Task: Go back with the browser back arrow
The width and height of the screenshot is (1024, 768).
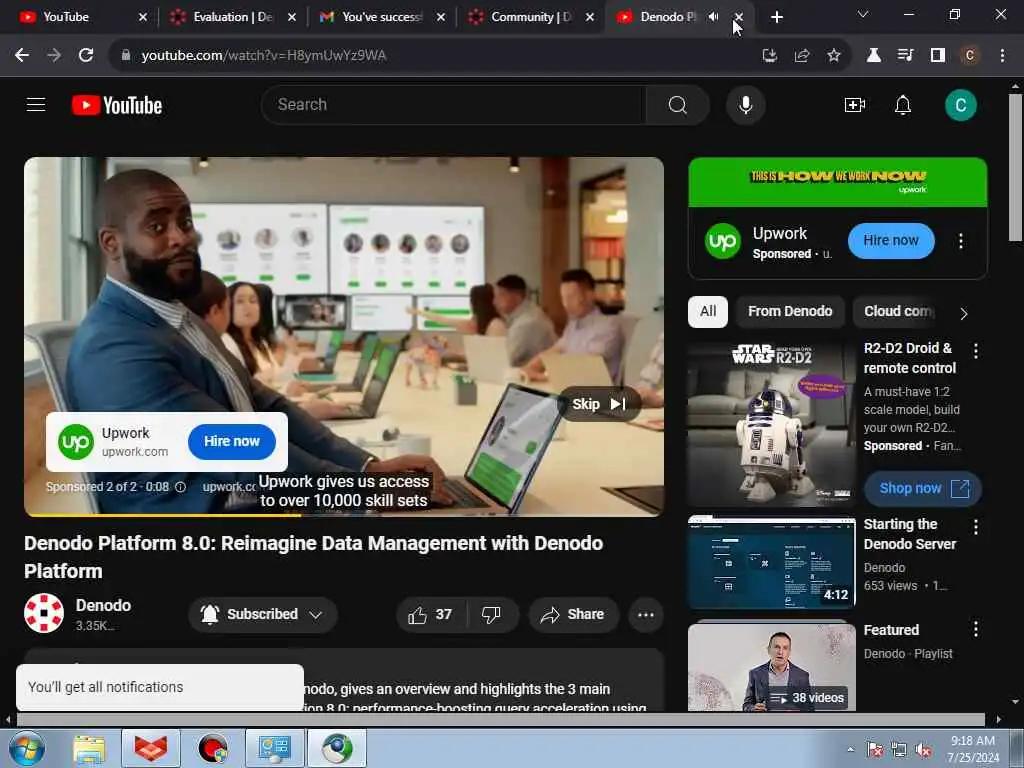Action: pos(22,55)
